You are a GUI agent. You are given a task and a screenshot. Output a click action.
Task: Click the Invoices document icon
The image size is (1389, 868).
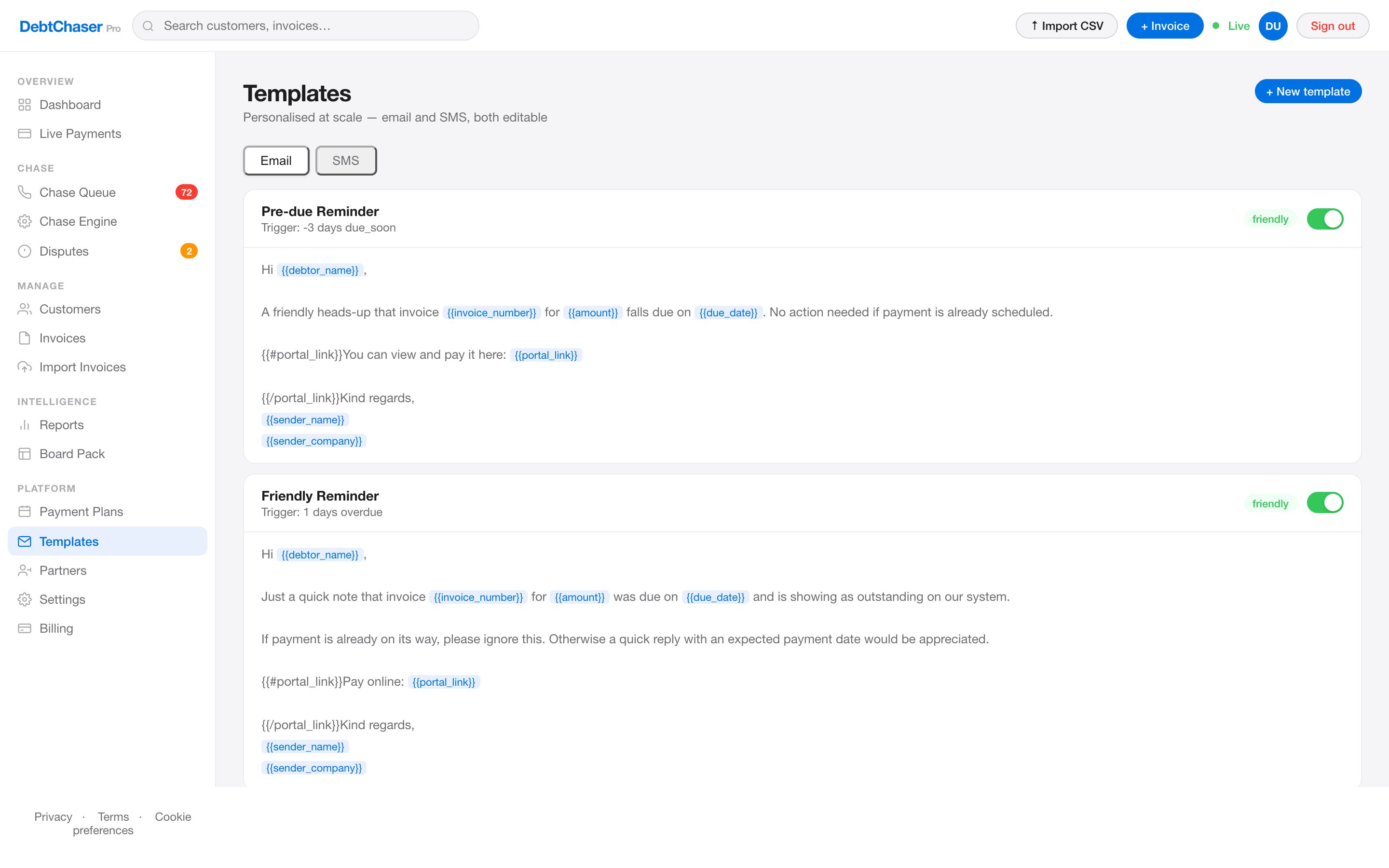pyautogui.click(x=24, y=338)
